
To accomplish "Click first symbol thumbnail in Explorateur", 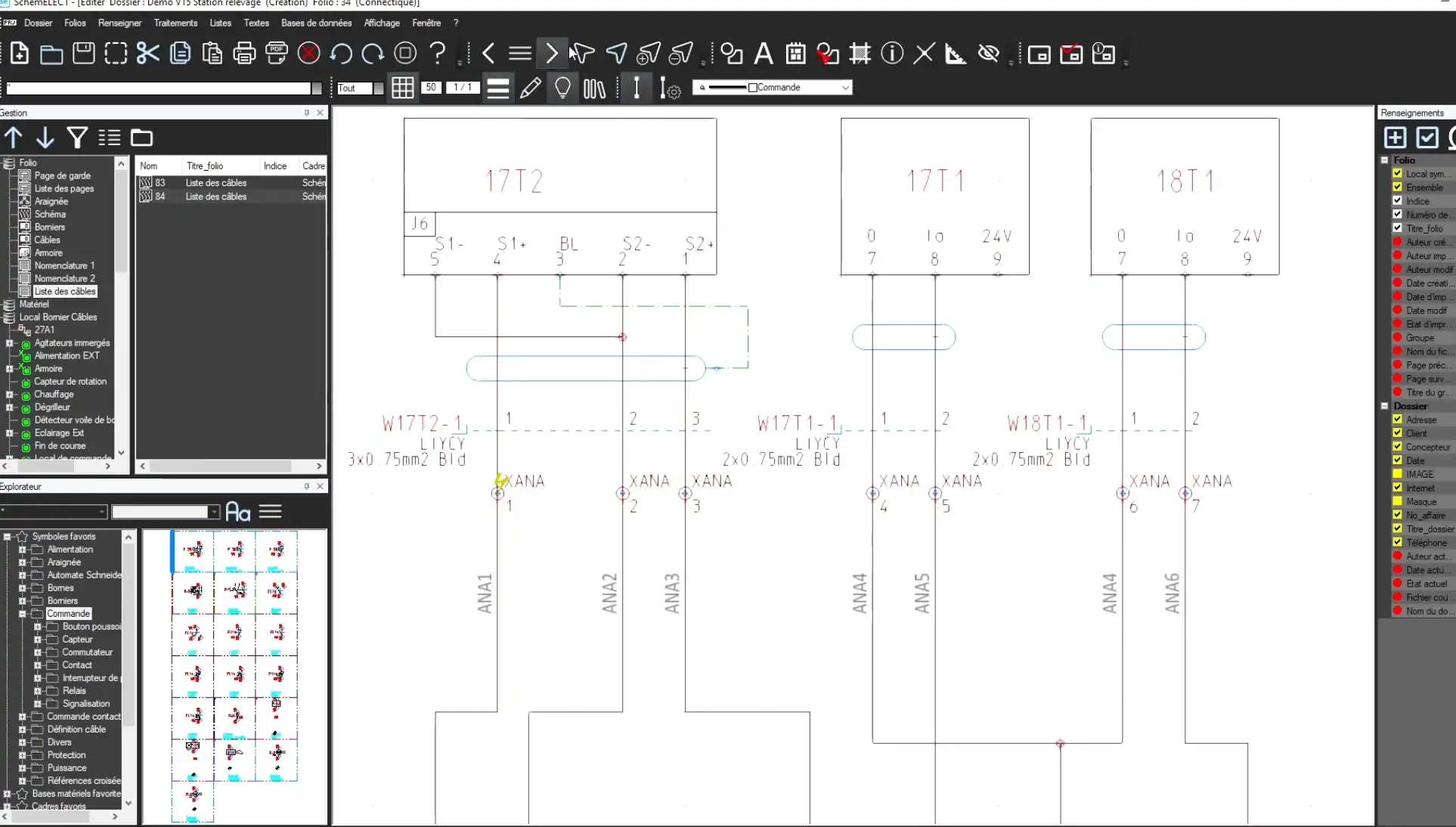I will point(194,550).
